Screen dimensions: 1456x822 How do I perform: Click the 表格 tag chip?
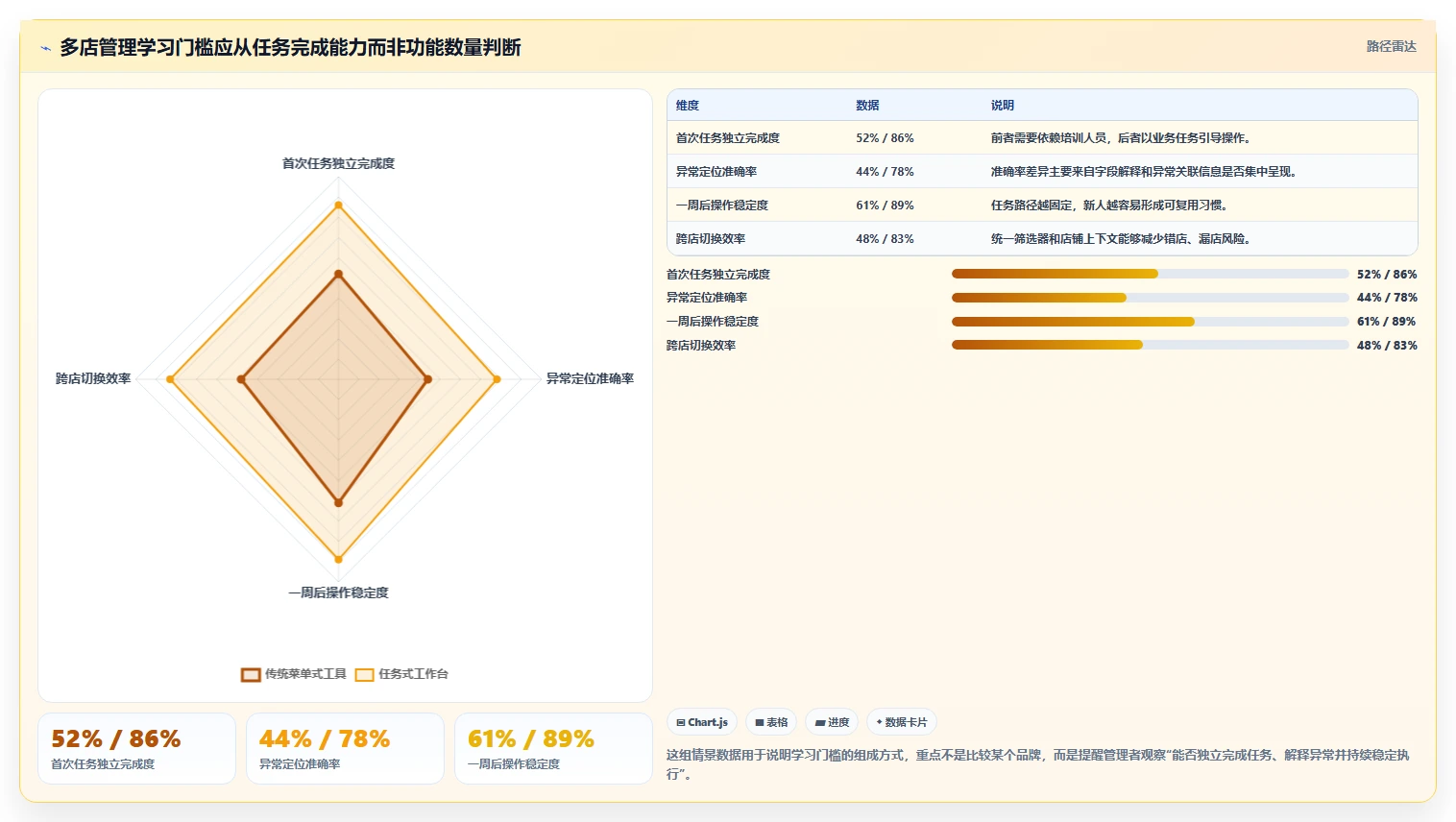(x=771, y=722)
